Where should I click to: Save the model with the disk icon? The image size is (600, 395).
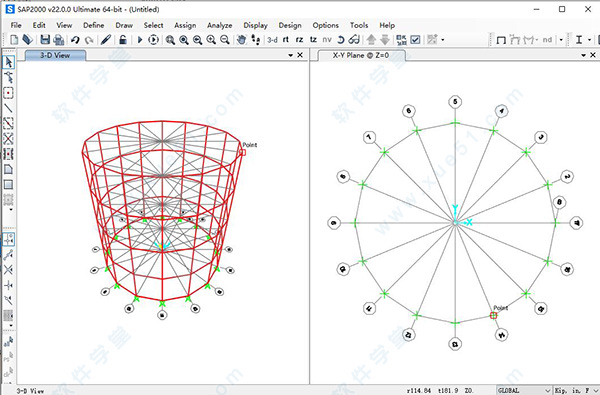[x=45, y=39]
